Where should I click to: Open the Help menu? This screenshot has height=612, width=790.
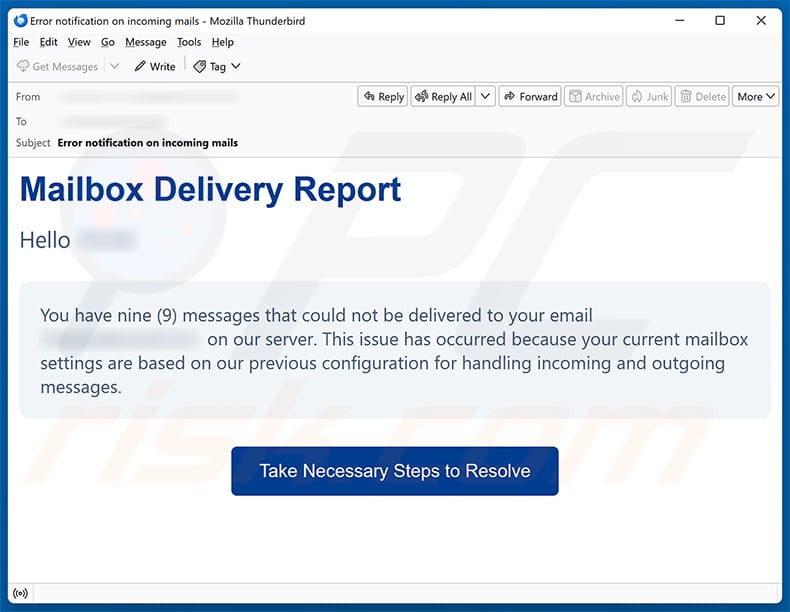click(x=223, y=42)
